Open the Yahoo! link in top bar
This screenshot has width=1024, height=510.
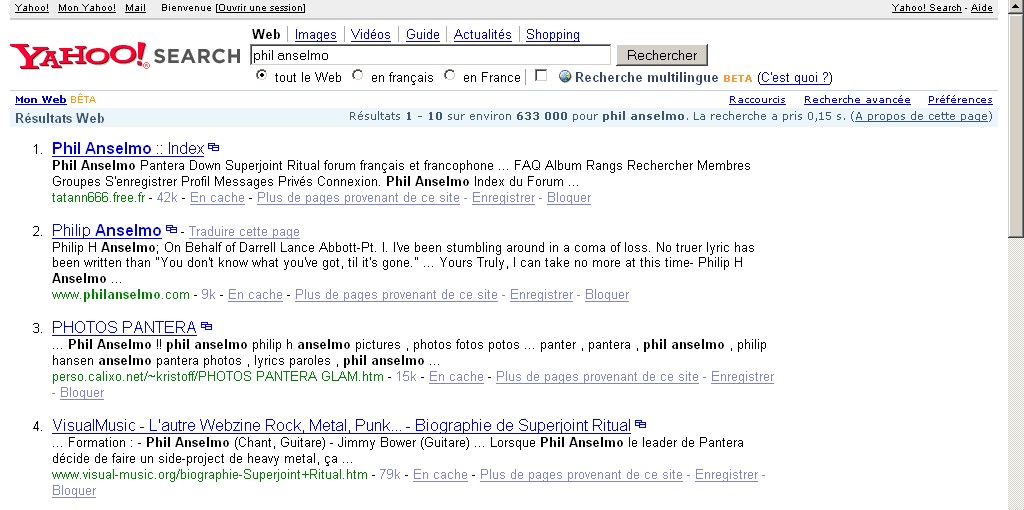(x=32, y=8)
